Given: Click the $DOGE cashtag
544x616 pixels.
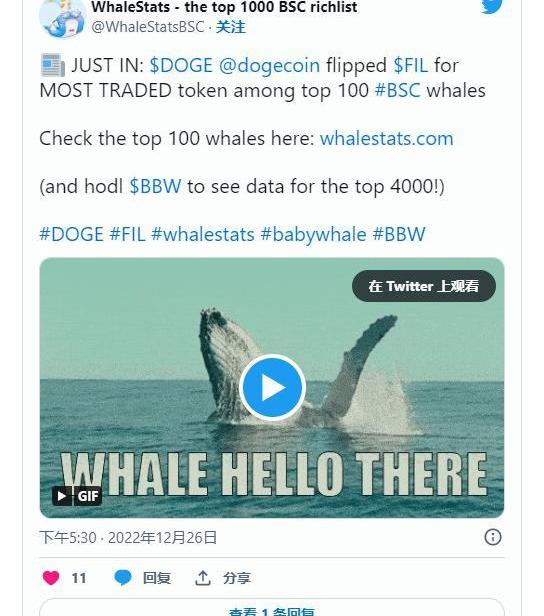Looking at the screenshot, I should click(181, 65).
